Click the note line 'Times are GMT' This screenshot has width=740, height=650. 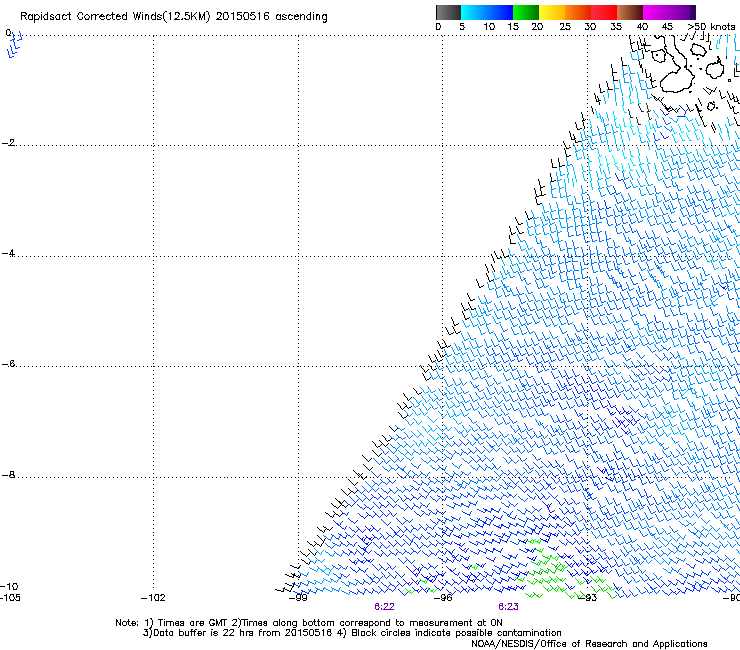coord(193,623)
